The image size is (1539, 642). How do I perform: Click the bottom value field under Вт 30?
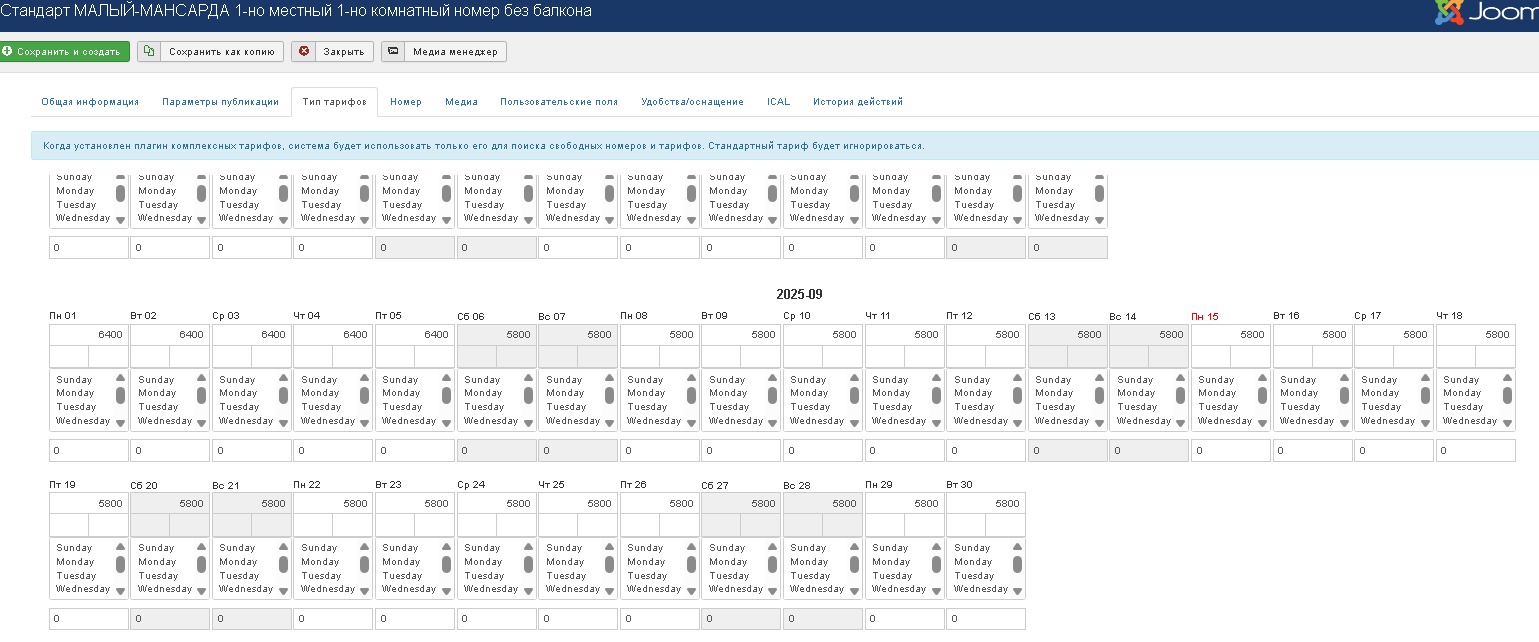coord(985,620)
